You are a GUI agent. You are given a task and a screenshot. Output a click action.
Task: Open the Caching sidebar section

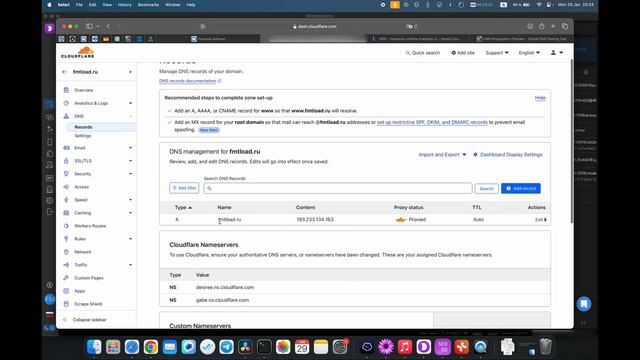(82, 213)
